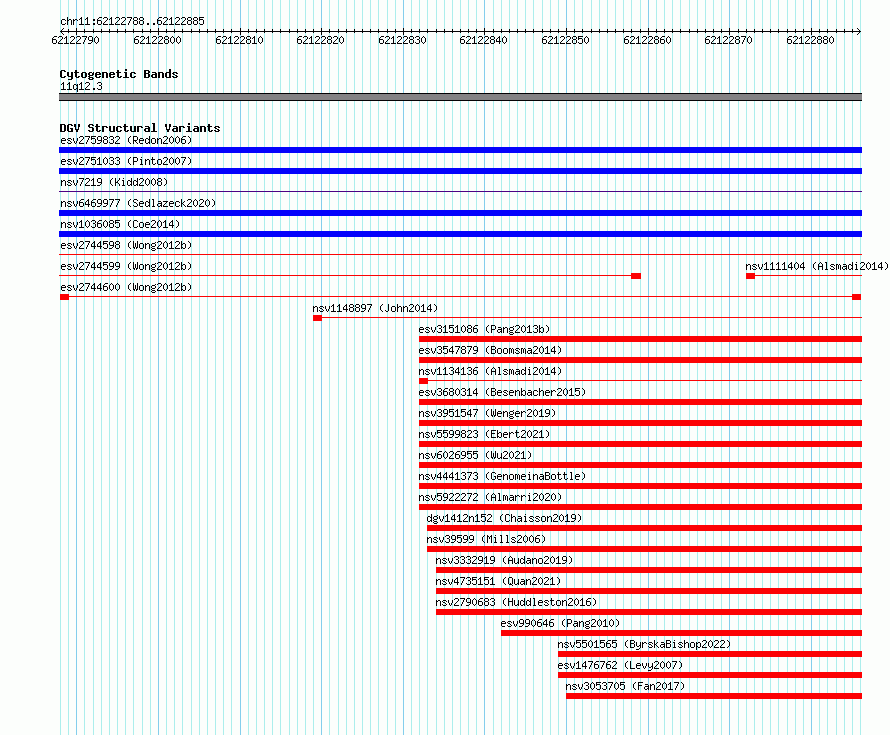Click ruler position 62122810
Viewport: 890px width, 735px height.
coord(240,40)
